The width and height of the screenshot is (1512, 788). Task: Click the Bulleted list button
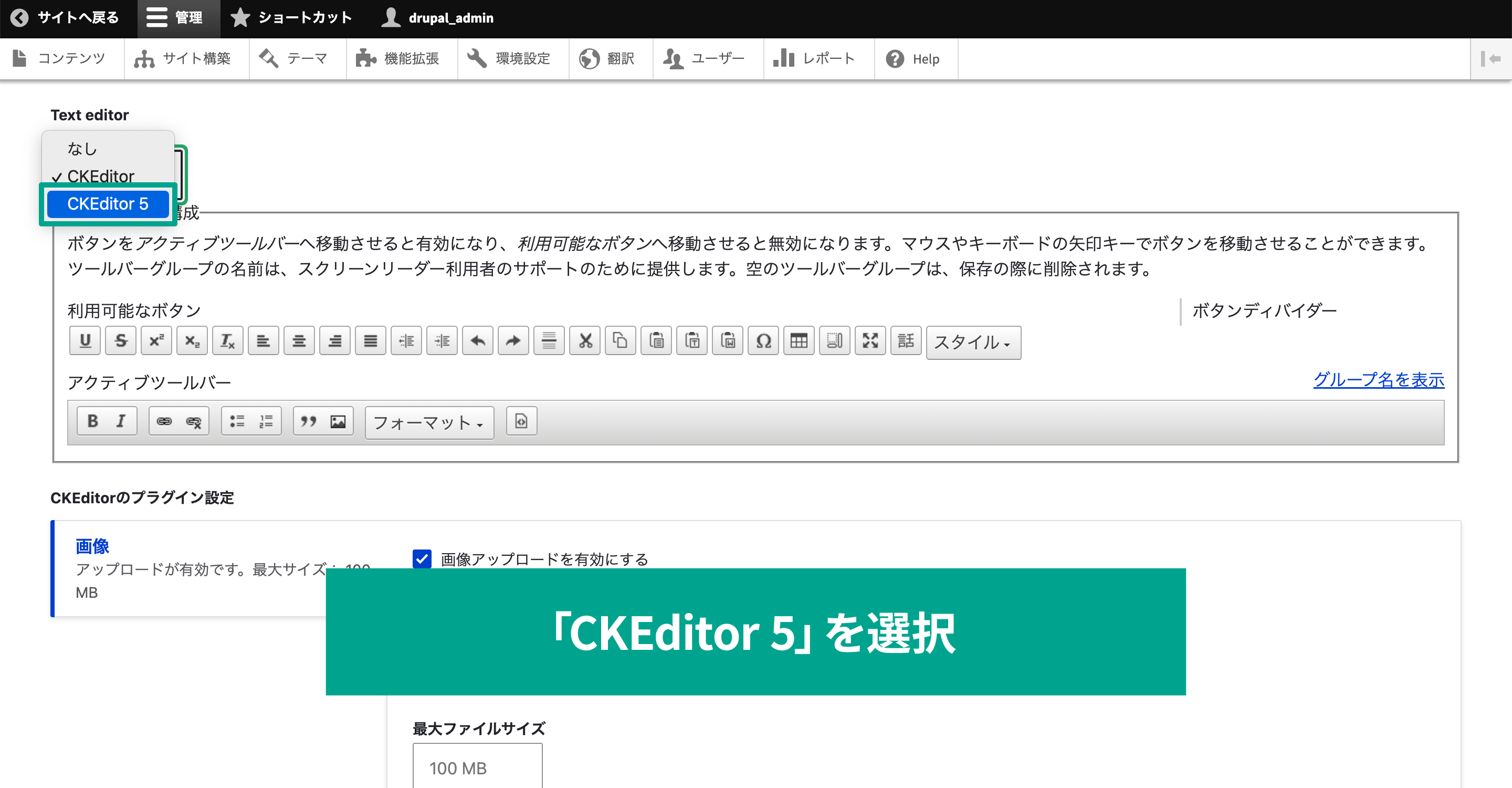[x=237, y=421]
